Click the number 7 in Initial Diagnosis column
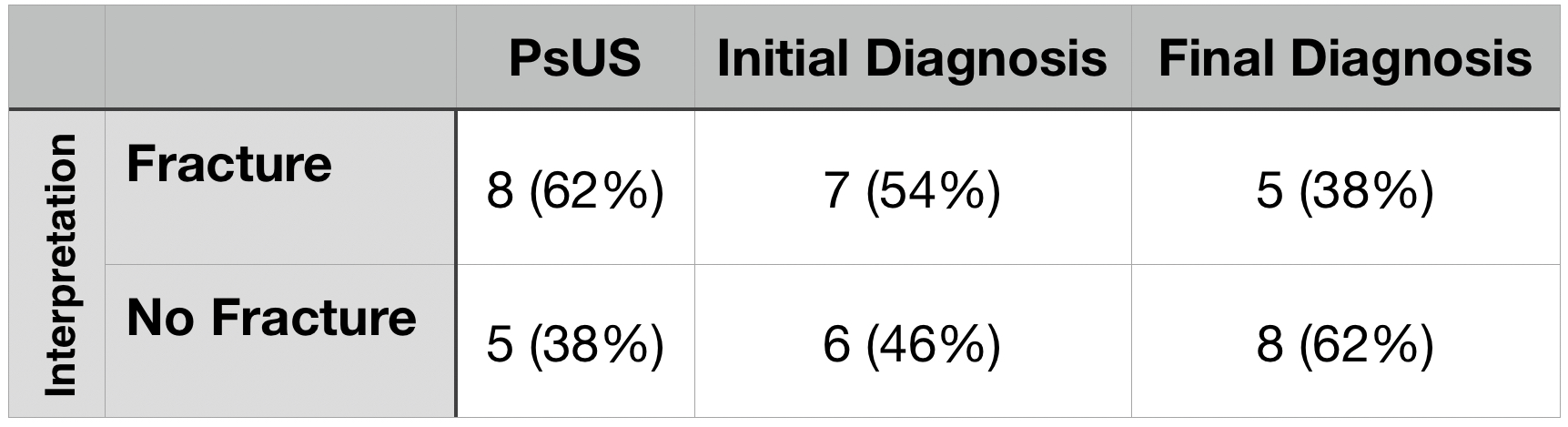This screenshot has width=1568, height=427. pos(836,193)
